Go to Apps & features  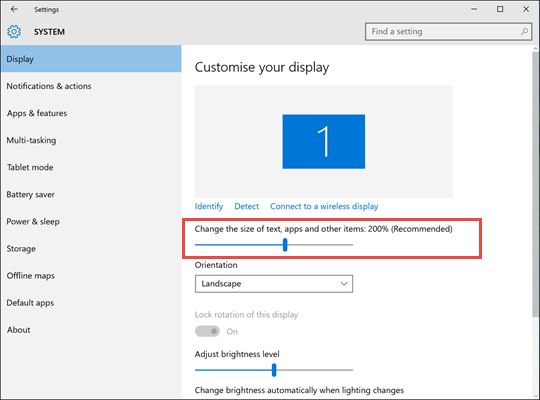(37, 113)
